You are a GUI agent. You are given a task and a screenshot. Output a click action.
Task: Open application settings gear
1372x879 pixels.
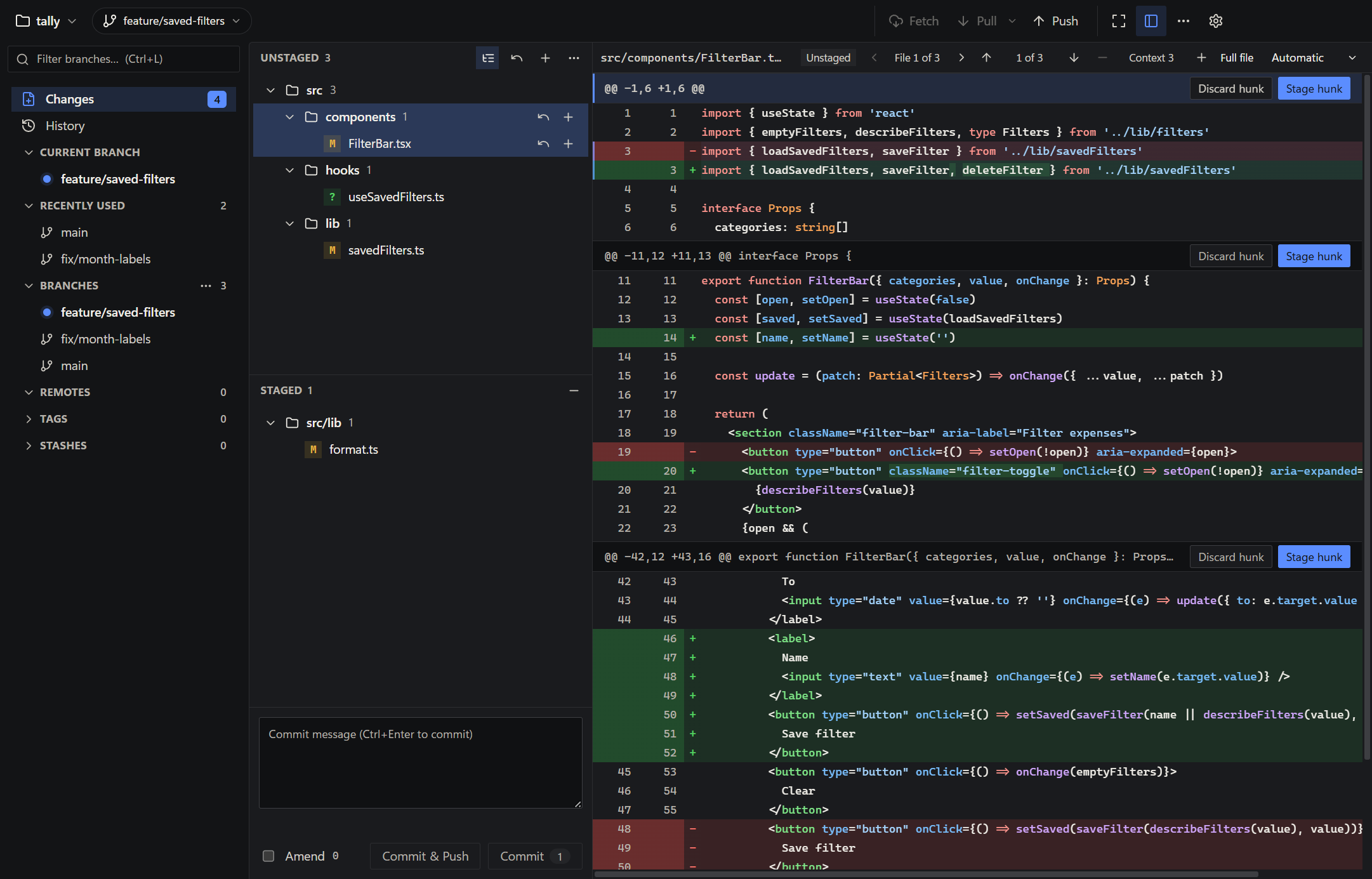[1216, 21]
